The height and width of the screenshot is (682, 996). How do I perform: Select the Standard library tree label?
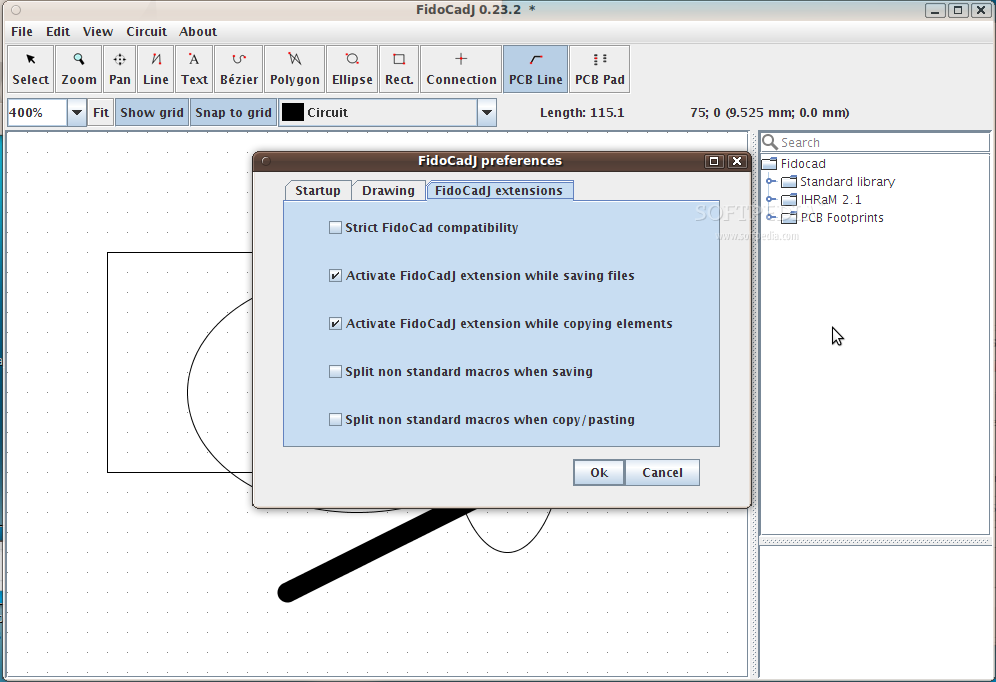pos(847,182)
